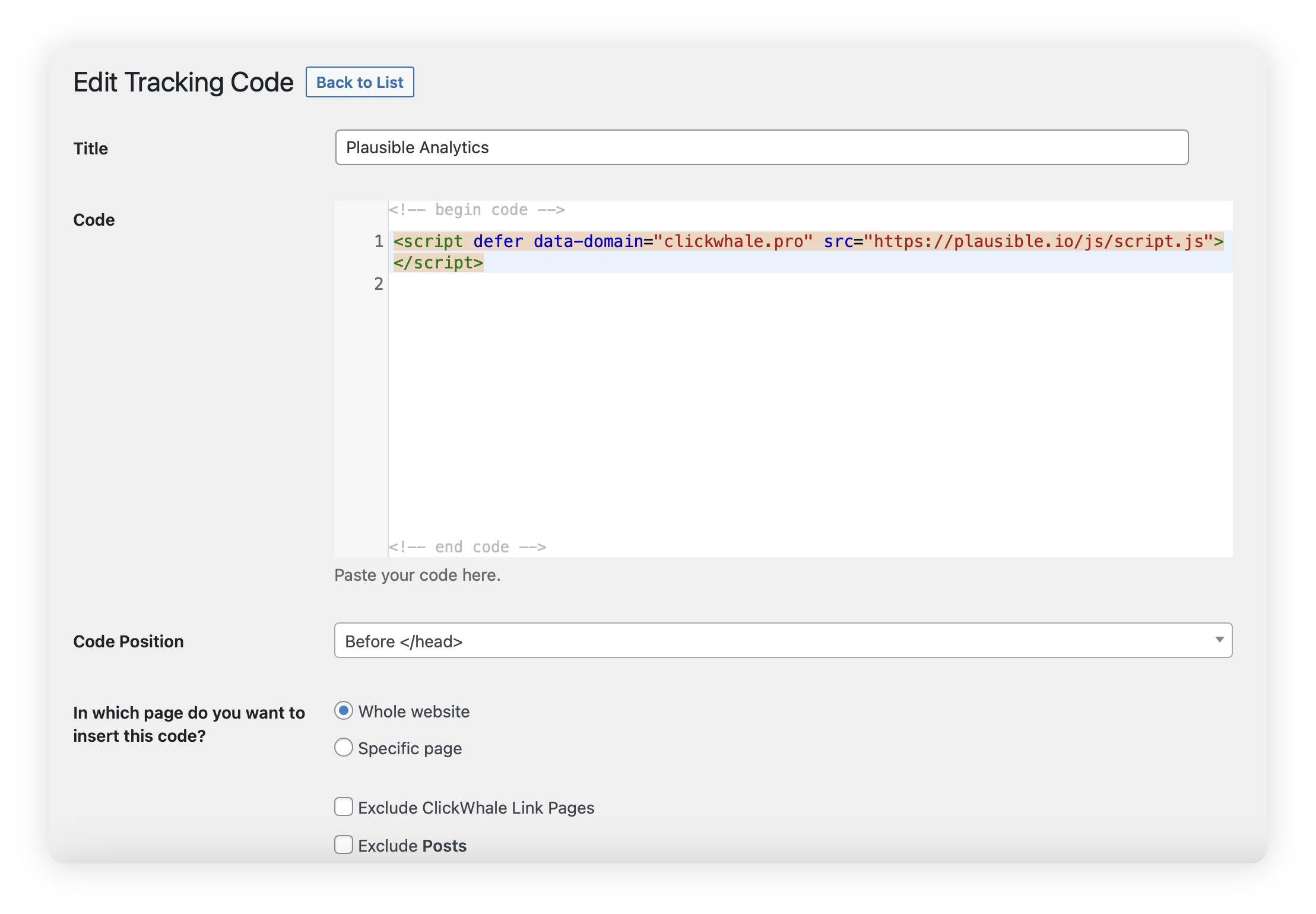Open the Code Position dropdown

pos(783,640)
